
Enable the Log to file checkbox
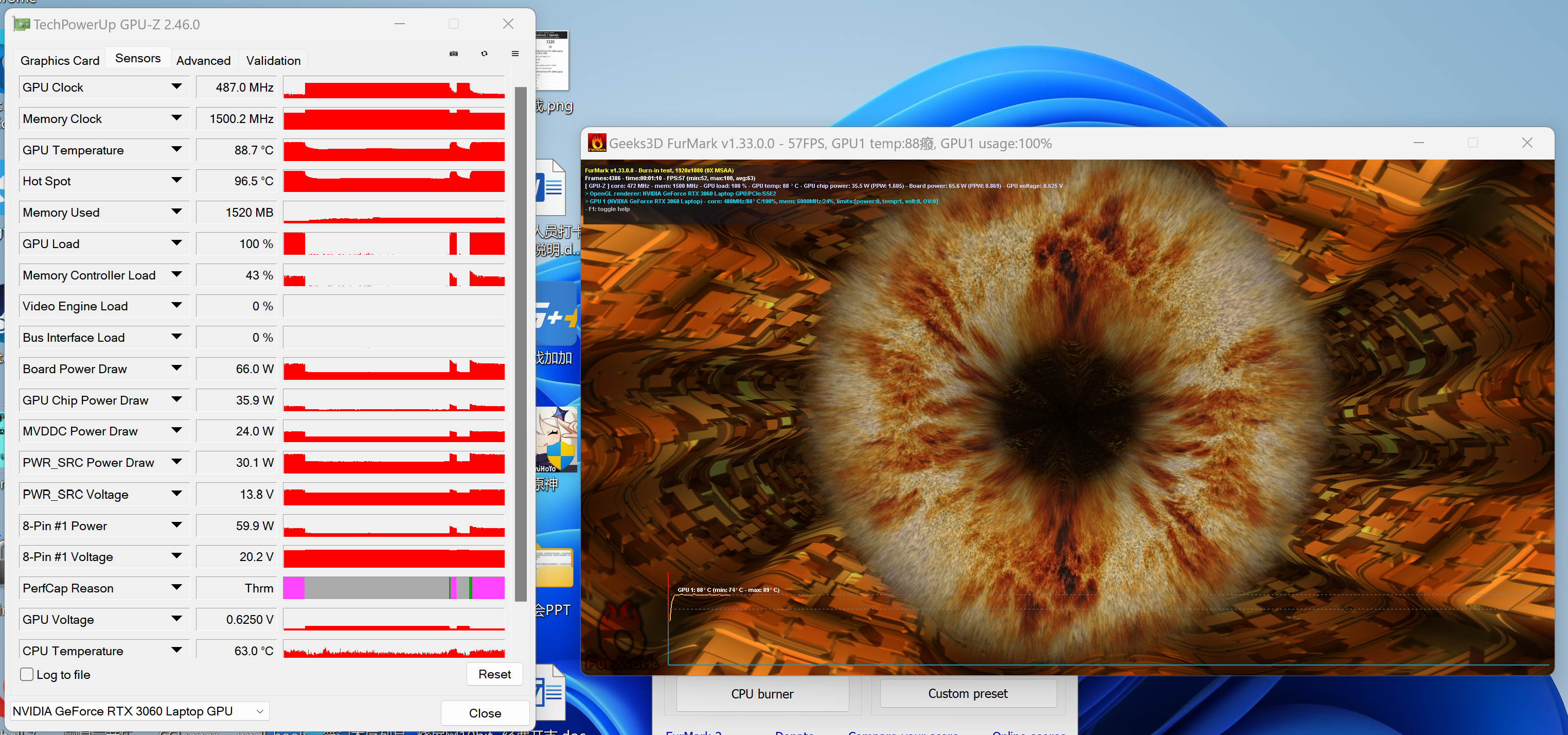(x=27, y=674)
